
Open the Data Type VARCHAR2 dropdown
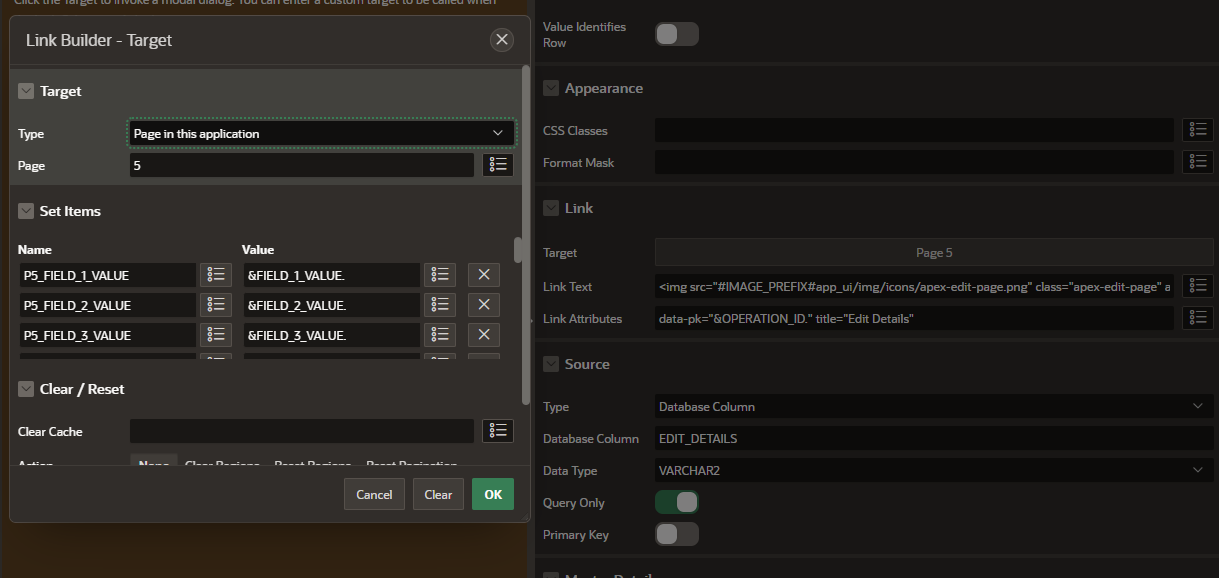click(933, 470)
